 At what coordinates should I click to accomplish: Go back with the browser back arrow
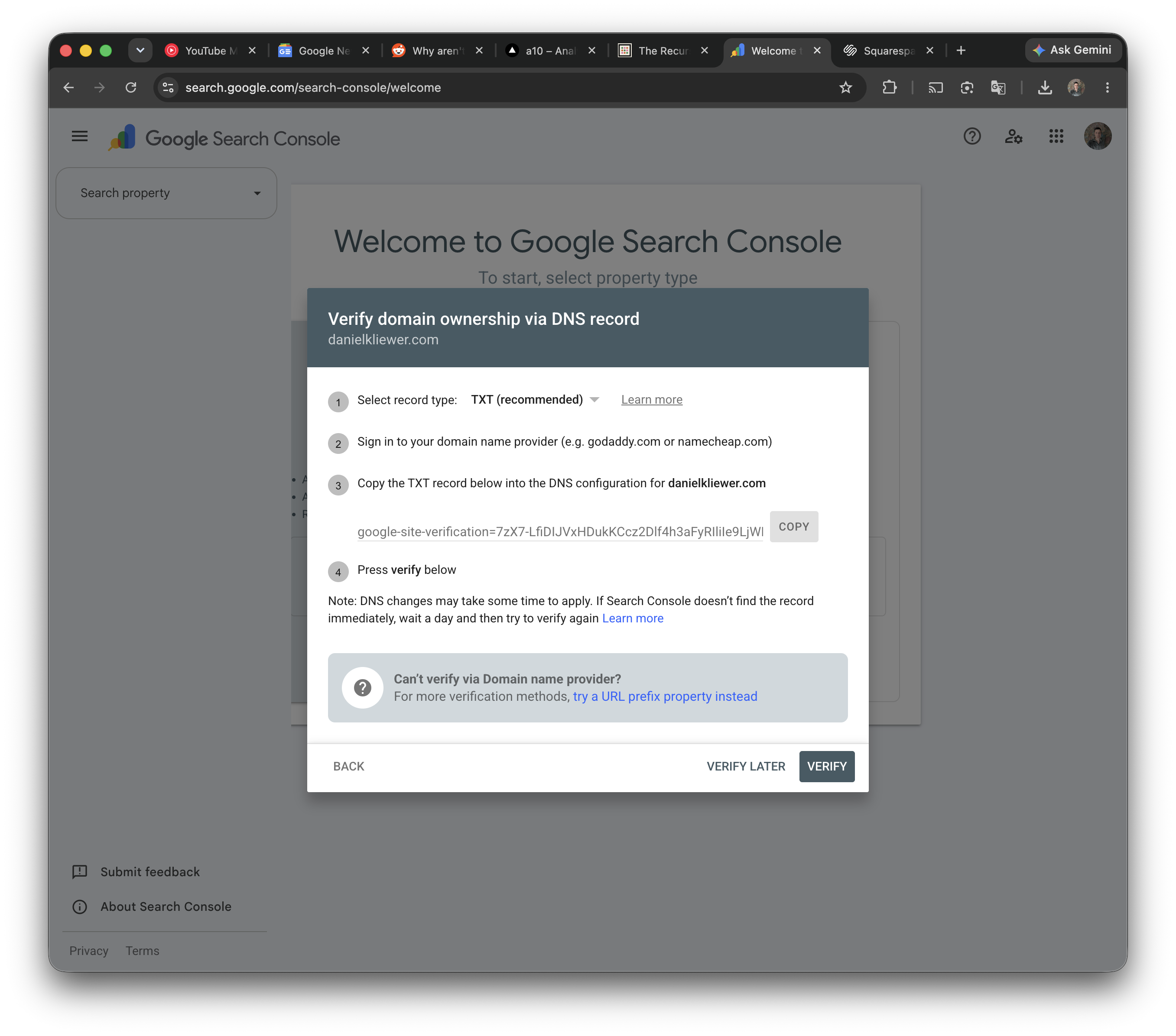tap(68, 87)
